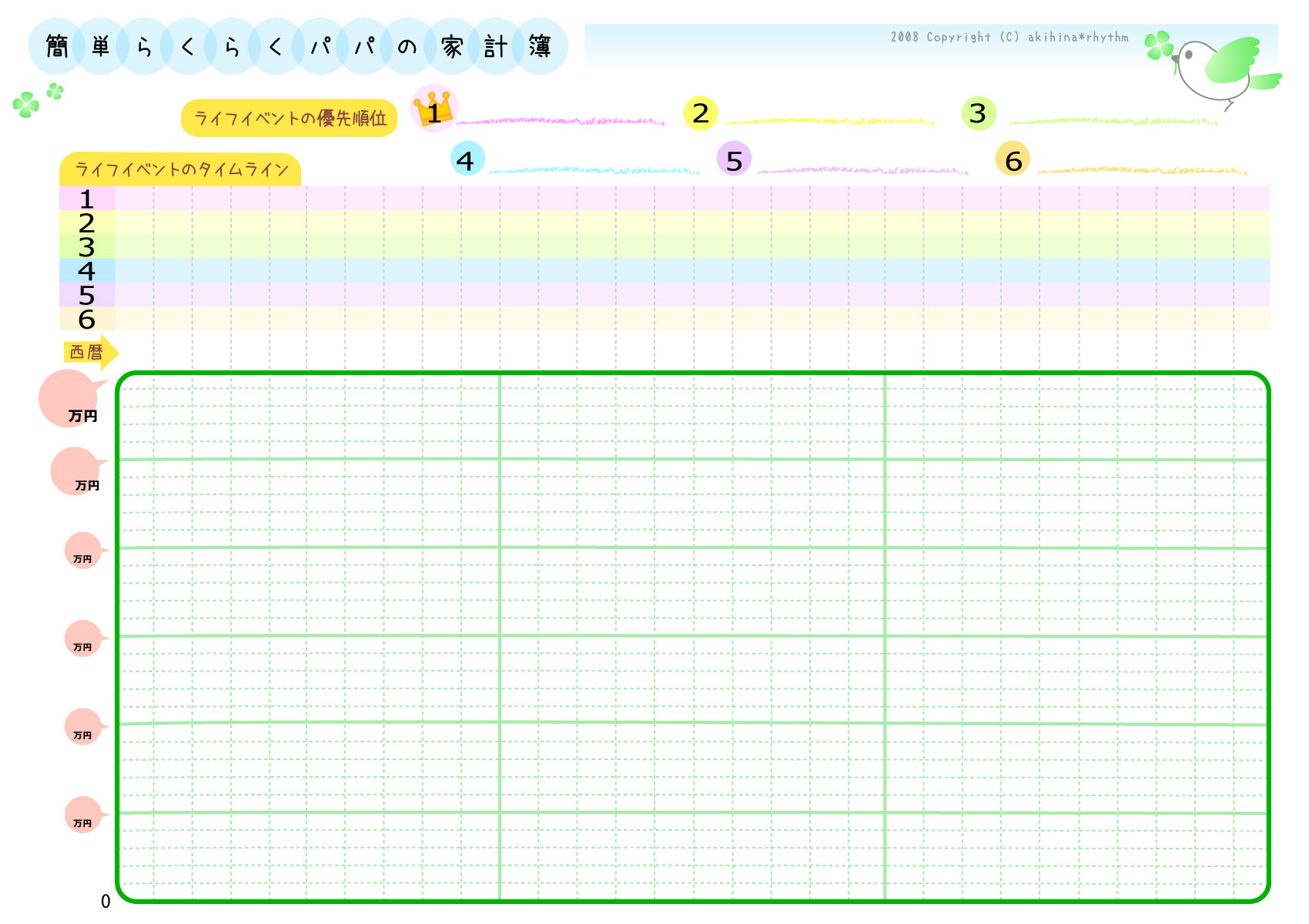Click the larger clover beside the priority label
Image resolution: width=1309 pixels, height=924 pixels.
pos(26,105)
